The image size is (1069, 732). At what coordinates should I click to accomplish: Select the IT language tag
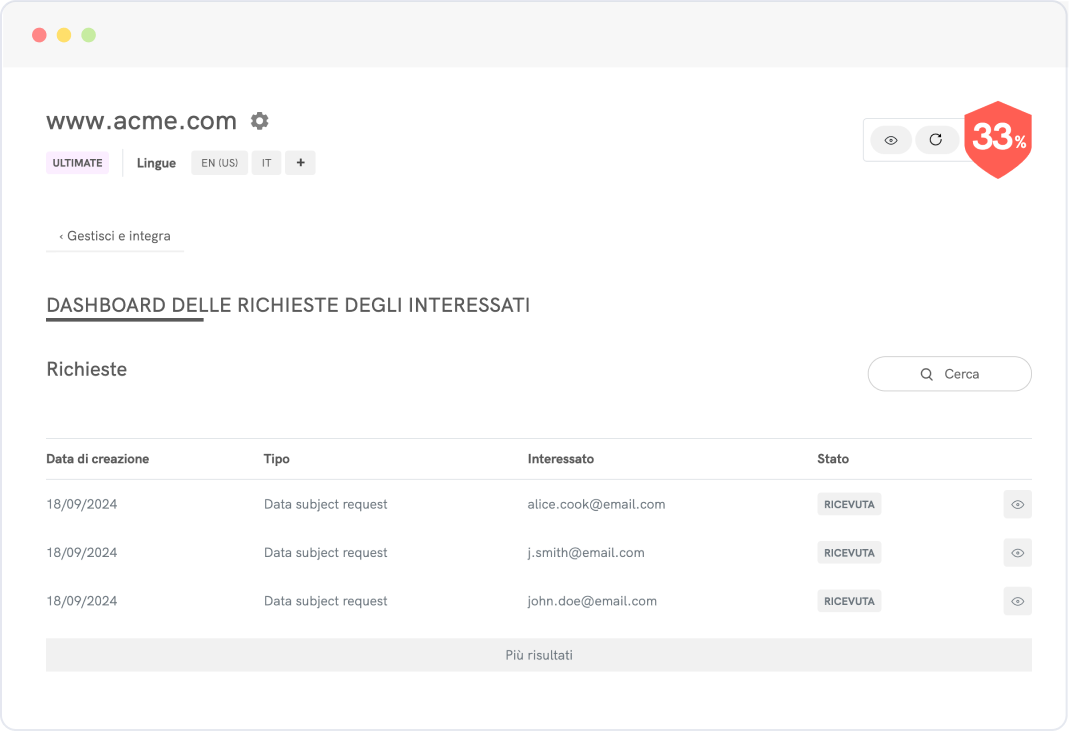pos(266,163)
